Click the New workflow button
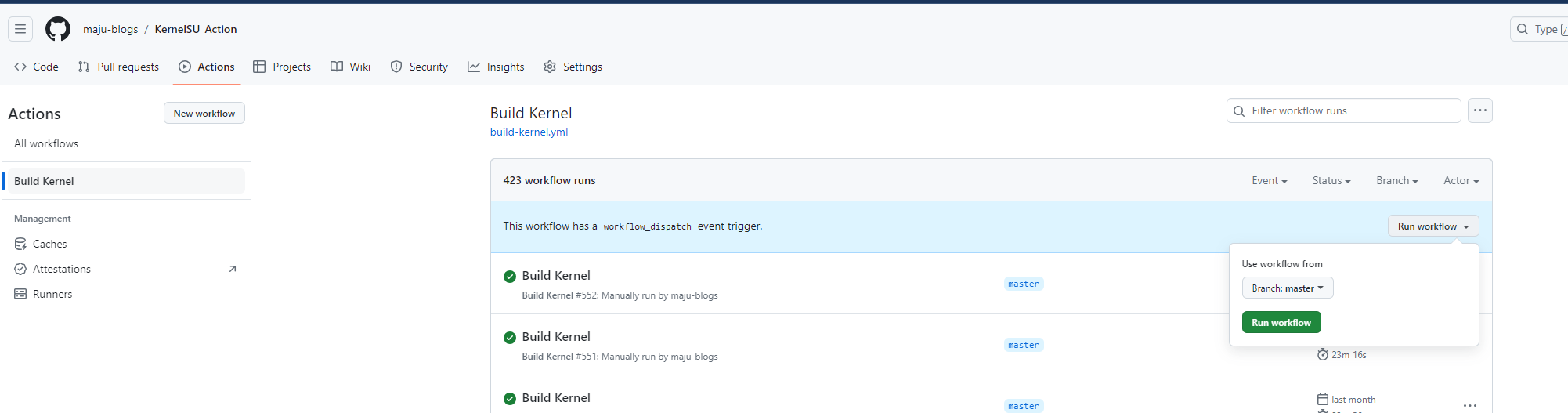This screenshot has width=1568, height=413. click(204, 113)
